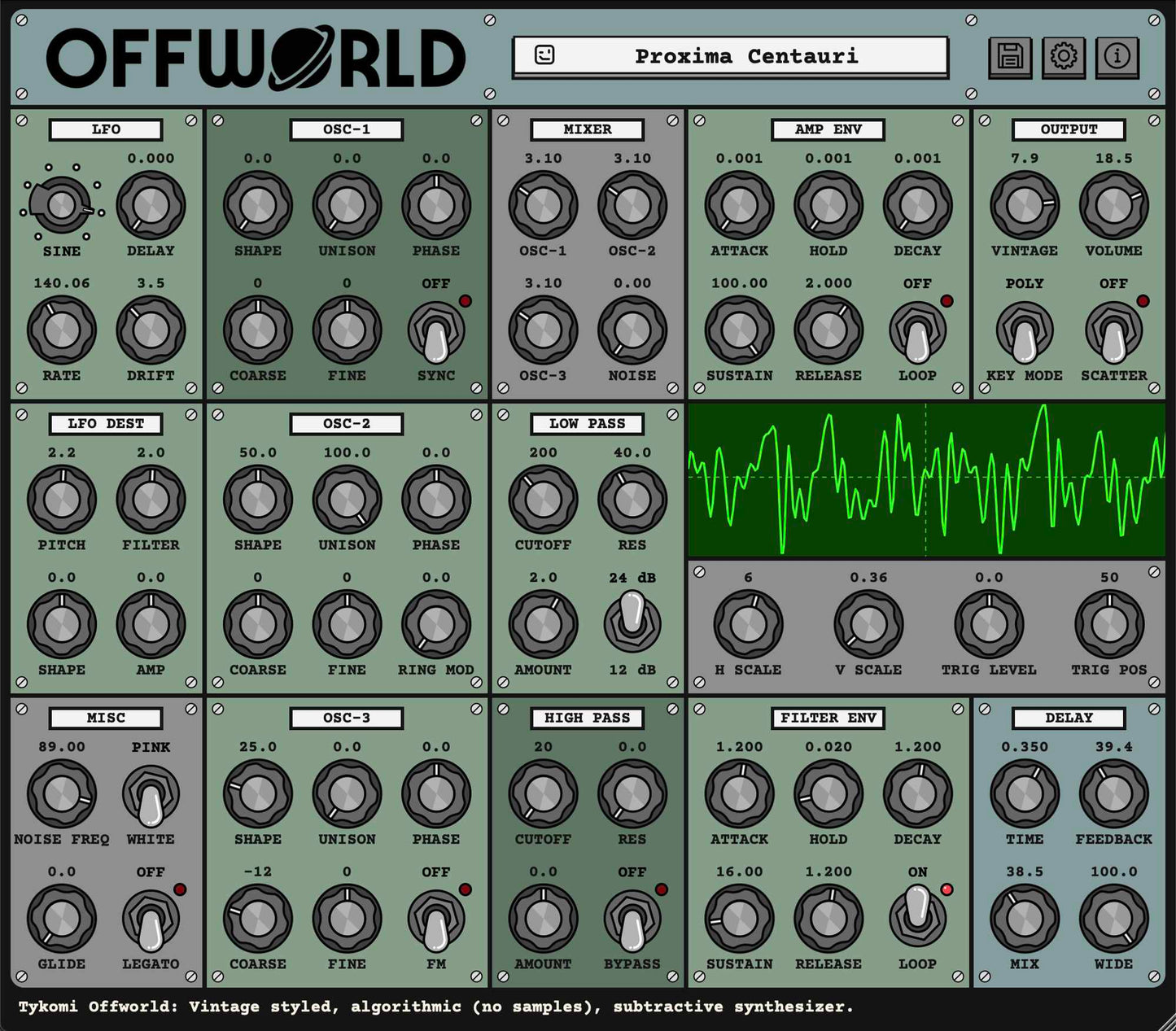Click the LOW PASS CUTOFF knob
Screen dimensions: 1176x1031
(x=543, y=500)
